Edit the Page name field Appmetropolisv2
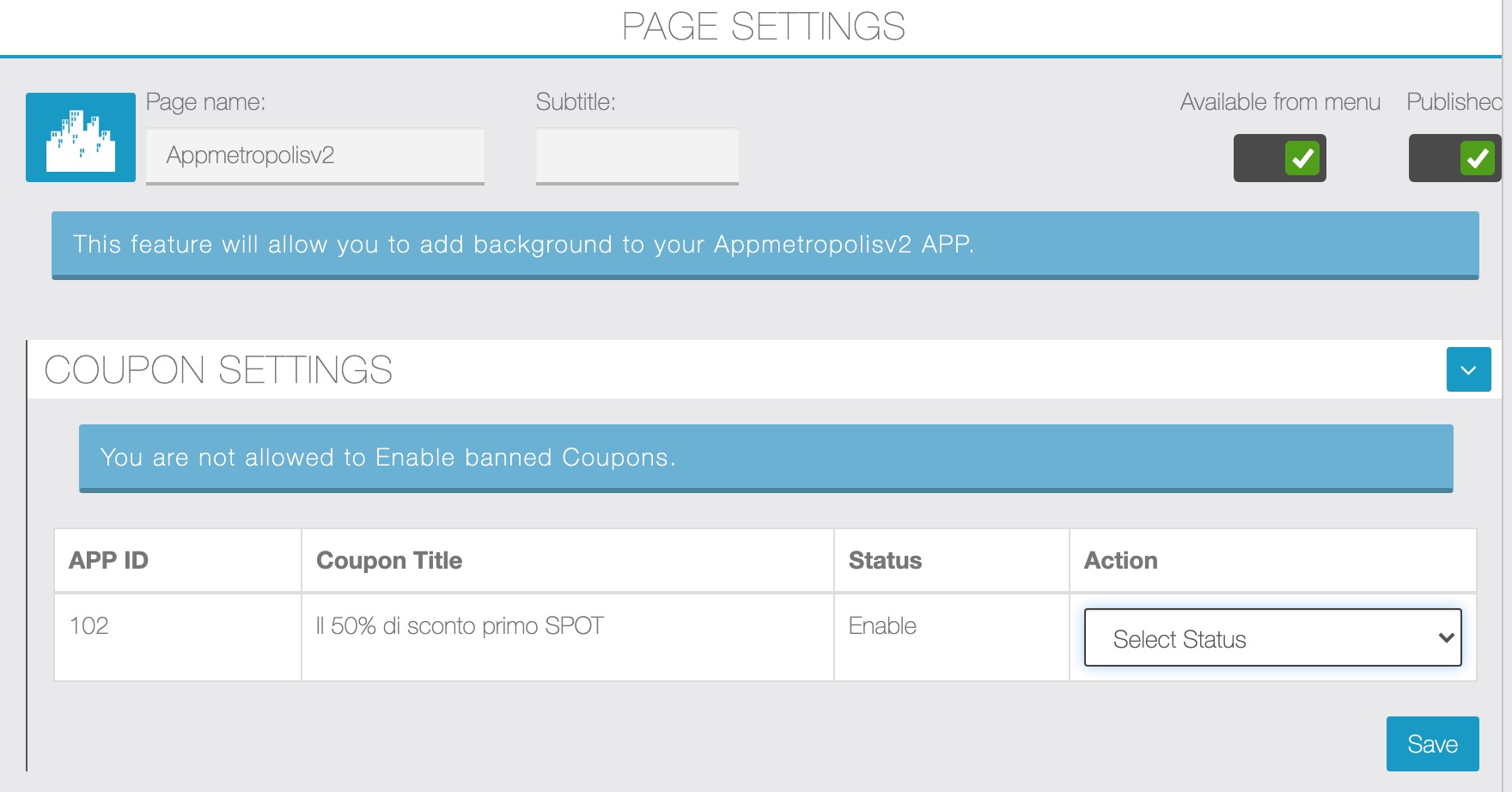Screen dimensions: 1512x792 [x=315, y=156]
